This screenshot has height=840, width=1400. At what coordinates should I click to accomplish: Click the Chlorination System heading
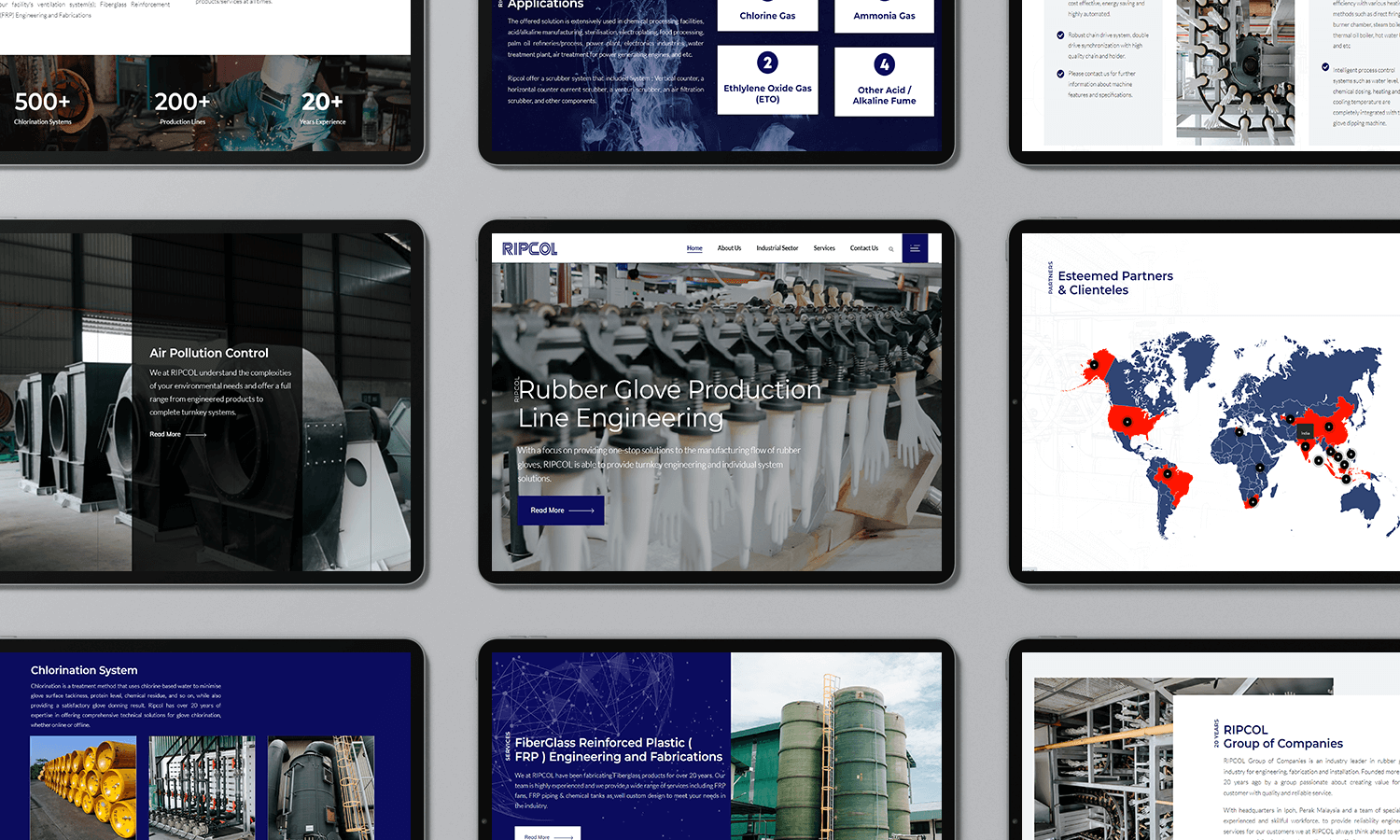pyautogui.click(x=84, y=670)
